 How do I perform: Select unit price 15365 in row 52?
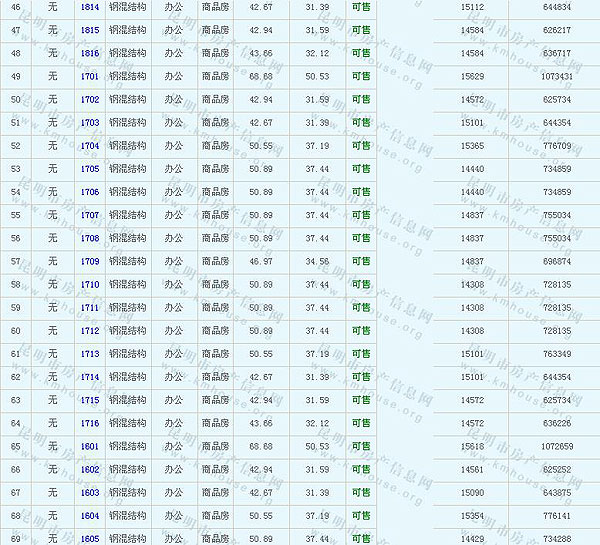tap(472, 146)
